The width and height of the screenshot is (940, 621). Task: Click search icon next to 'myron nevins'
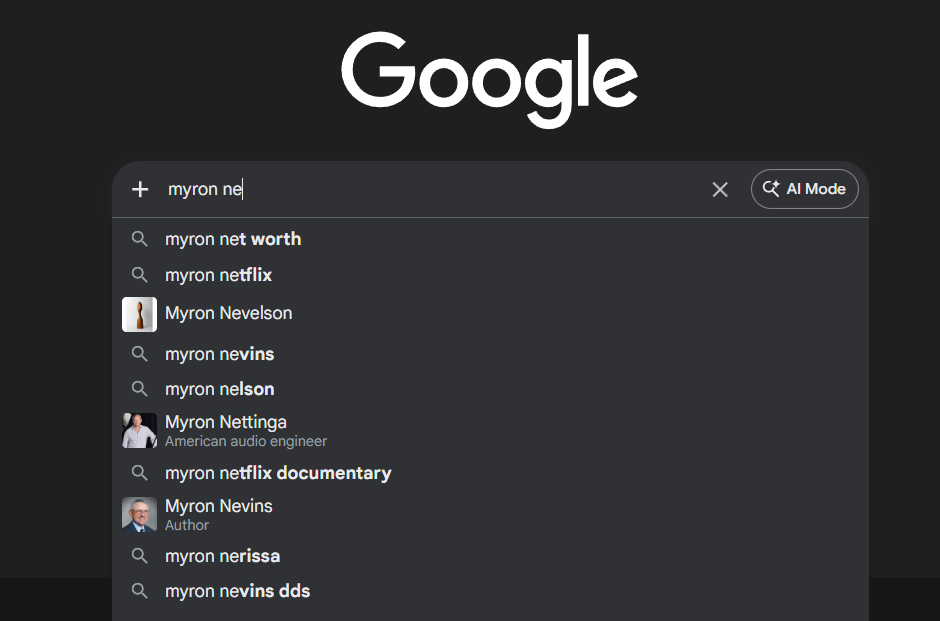(x=140, y=354)
